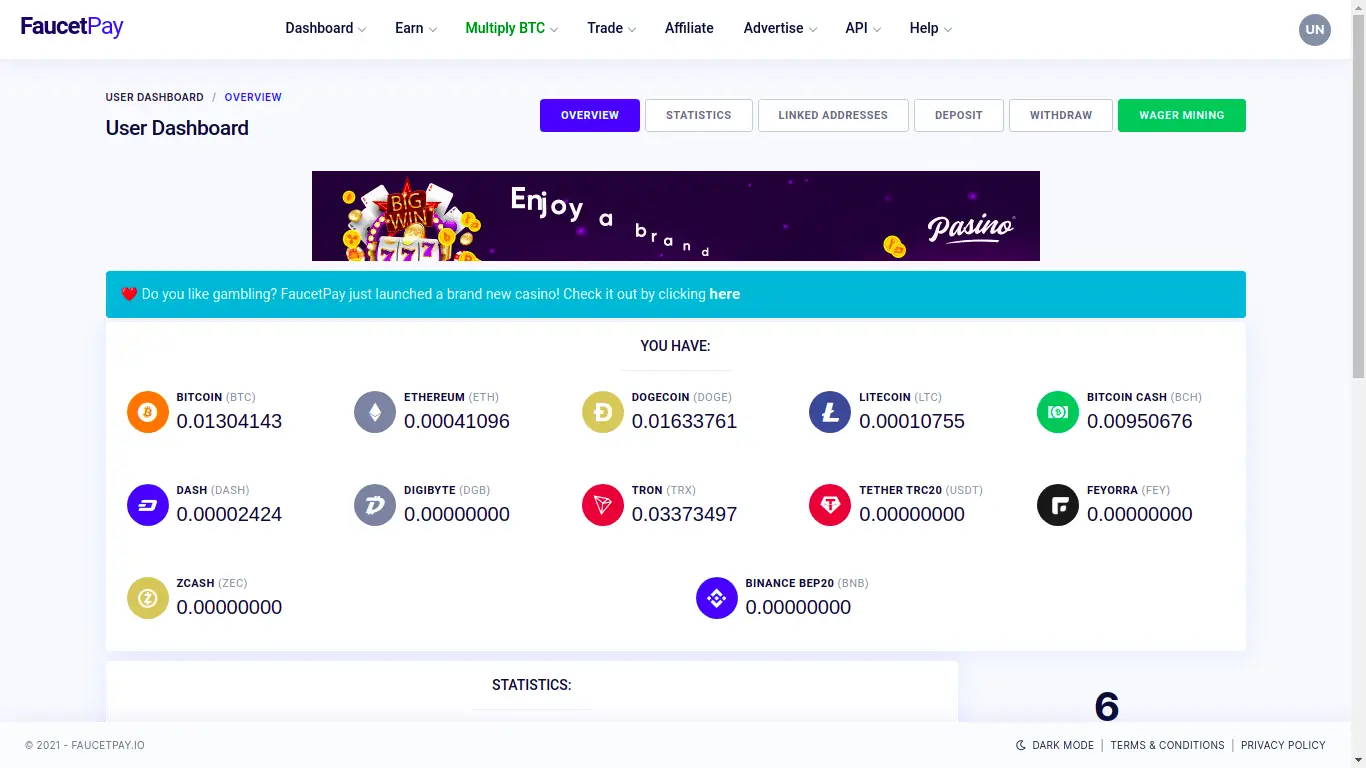The width and height of the screenshot is (1366, 768).
Task: Click the Zcash yellow icon
Action: 148,598
